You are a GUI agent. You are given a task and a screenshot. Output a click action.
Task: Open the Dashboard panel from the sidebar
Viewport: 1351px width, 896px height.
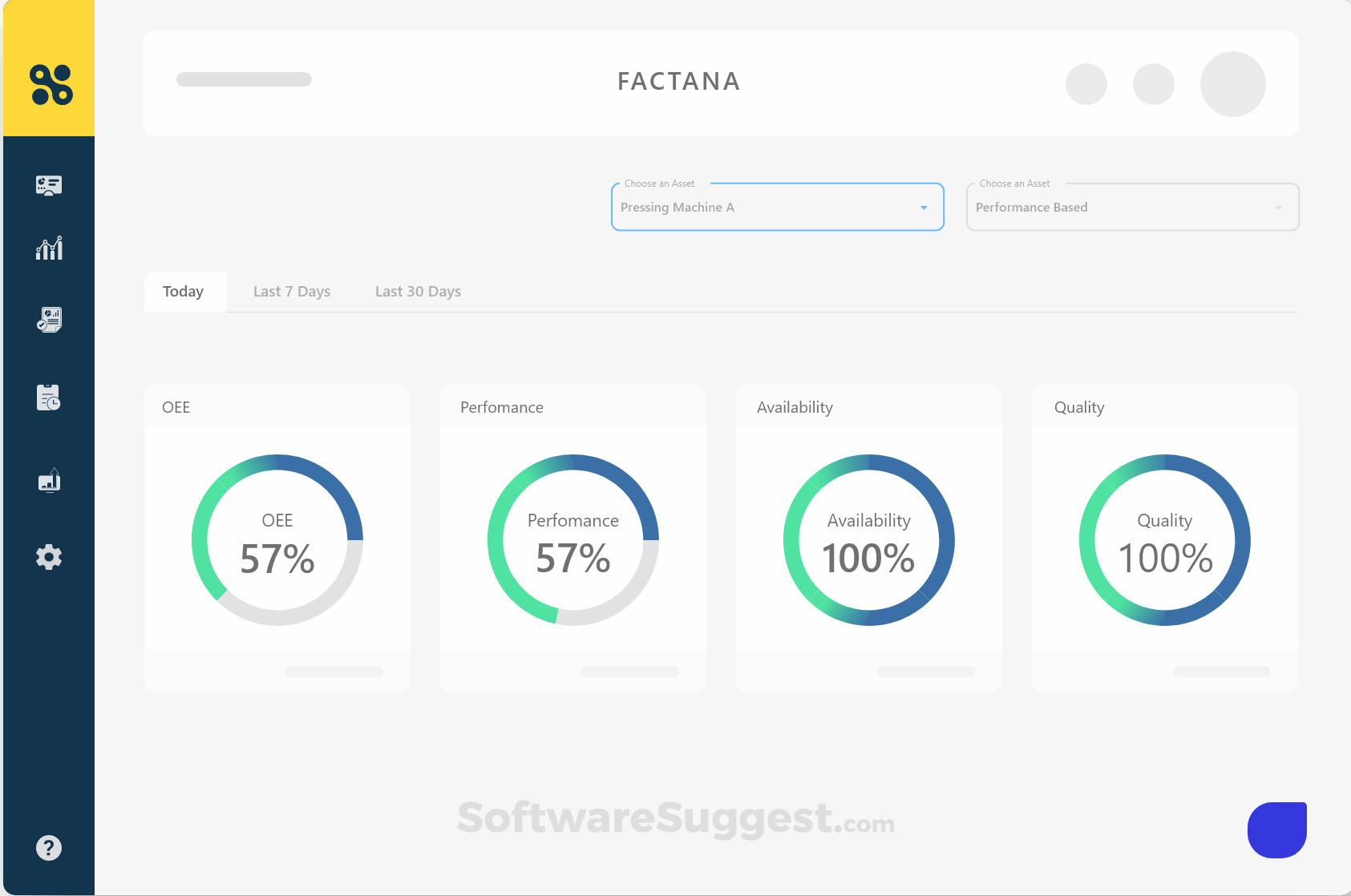(49, 185)
